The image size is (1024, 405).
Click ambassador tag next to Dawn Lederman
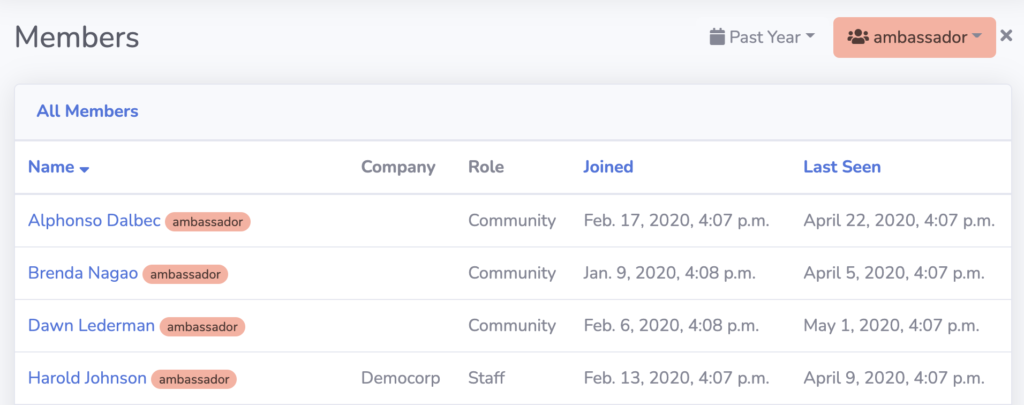(202, 327)
